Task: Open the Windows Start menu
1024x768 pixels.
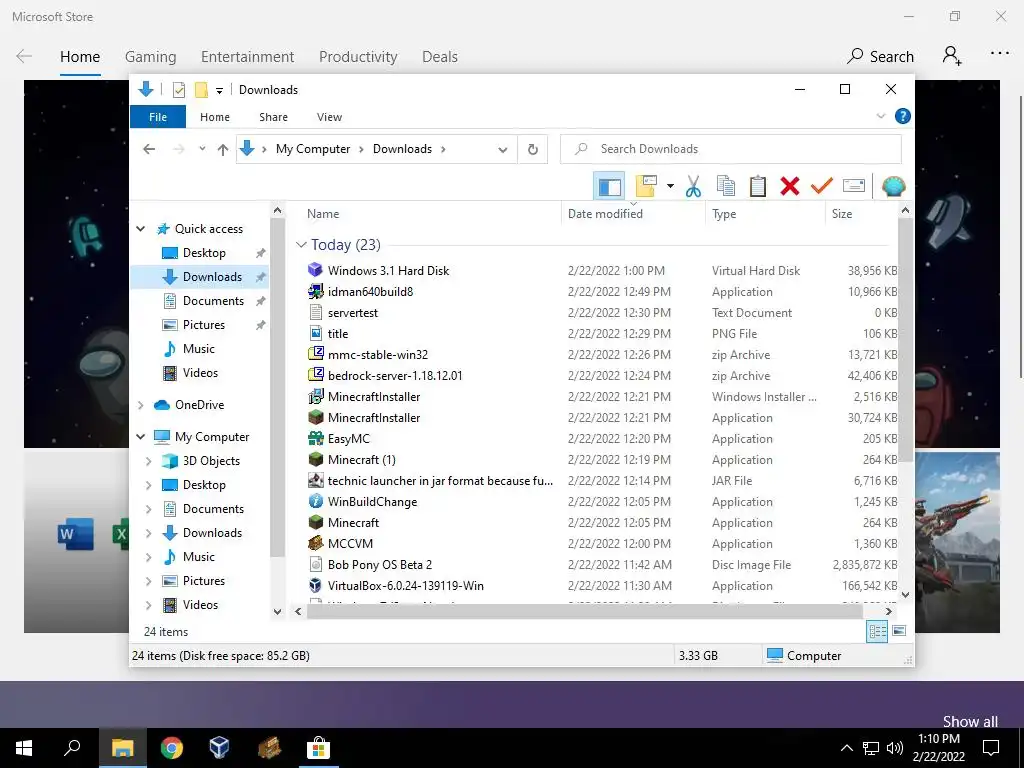Action: tap(24, 748)
